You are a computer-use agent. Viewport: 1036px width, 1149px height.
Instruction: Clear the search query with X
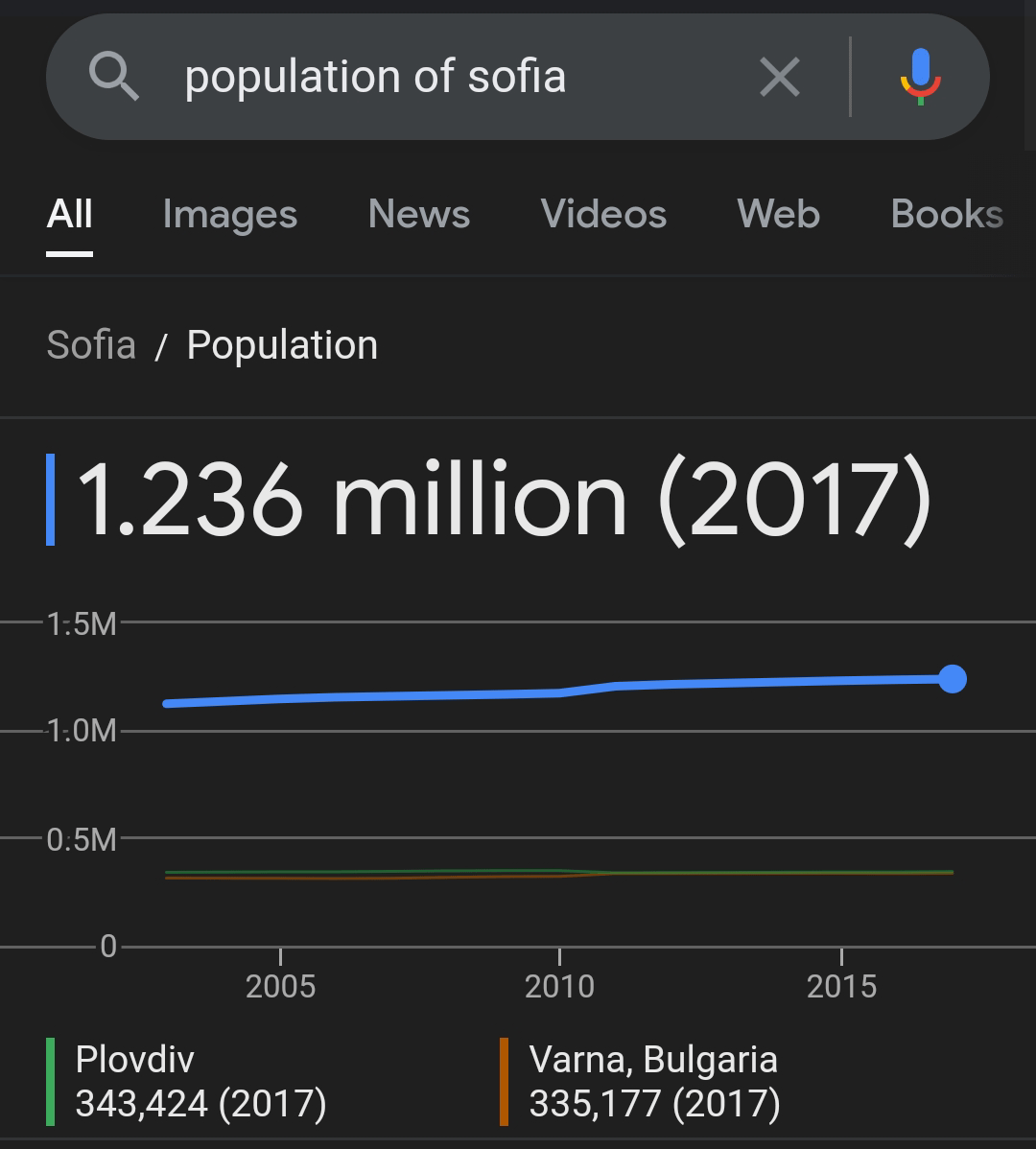(x=780, y=77)
